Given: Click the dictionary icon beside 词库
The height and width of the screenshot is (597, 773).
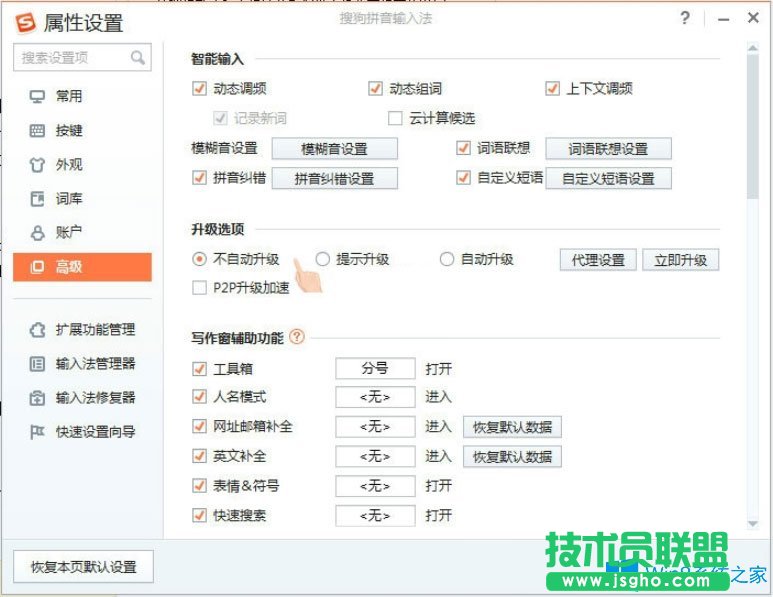Looking at the screenshot, I should tap(37, 199).
